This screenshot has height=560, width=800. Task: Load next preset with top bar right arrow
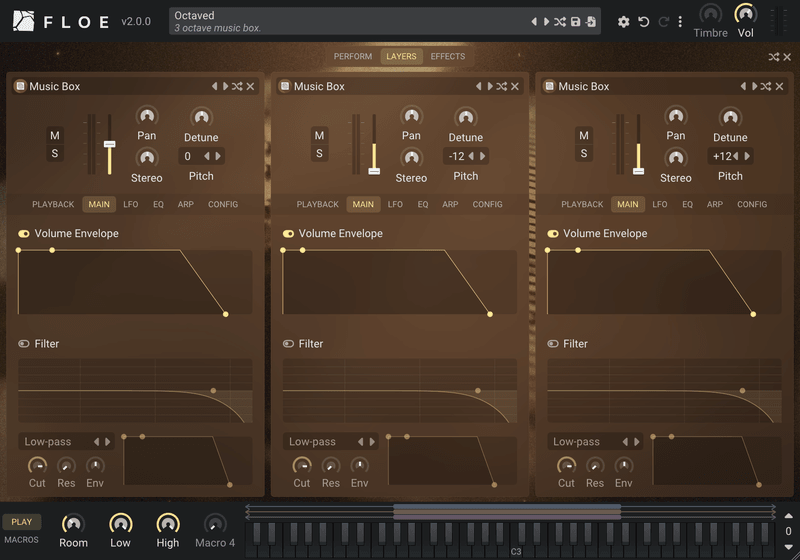click(x=546, y=21)
